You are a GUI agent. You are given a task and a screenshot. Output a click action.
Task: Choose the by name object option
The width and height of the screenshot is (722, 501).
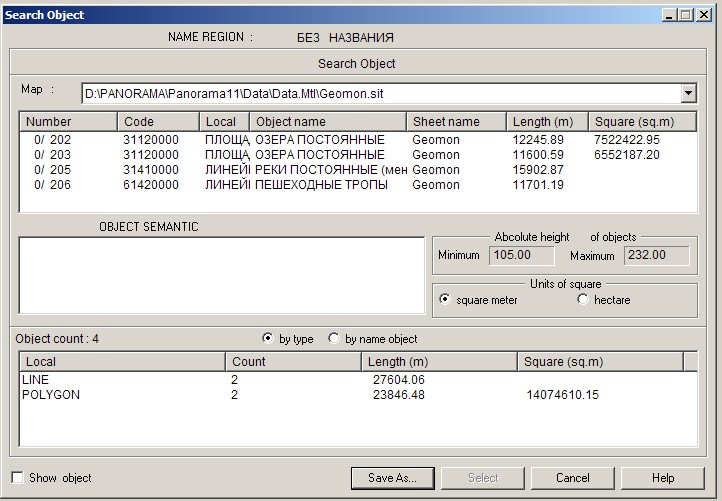(x=334, y=339)
